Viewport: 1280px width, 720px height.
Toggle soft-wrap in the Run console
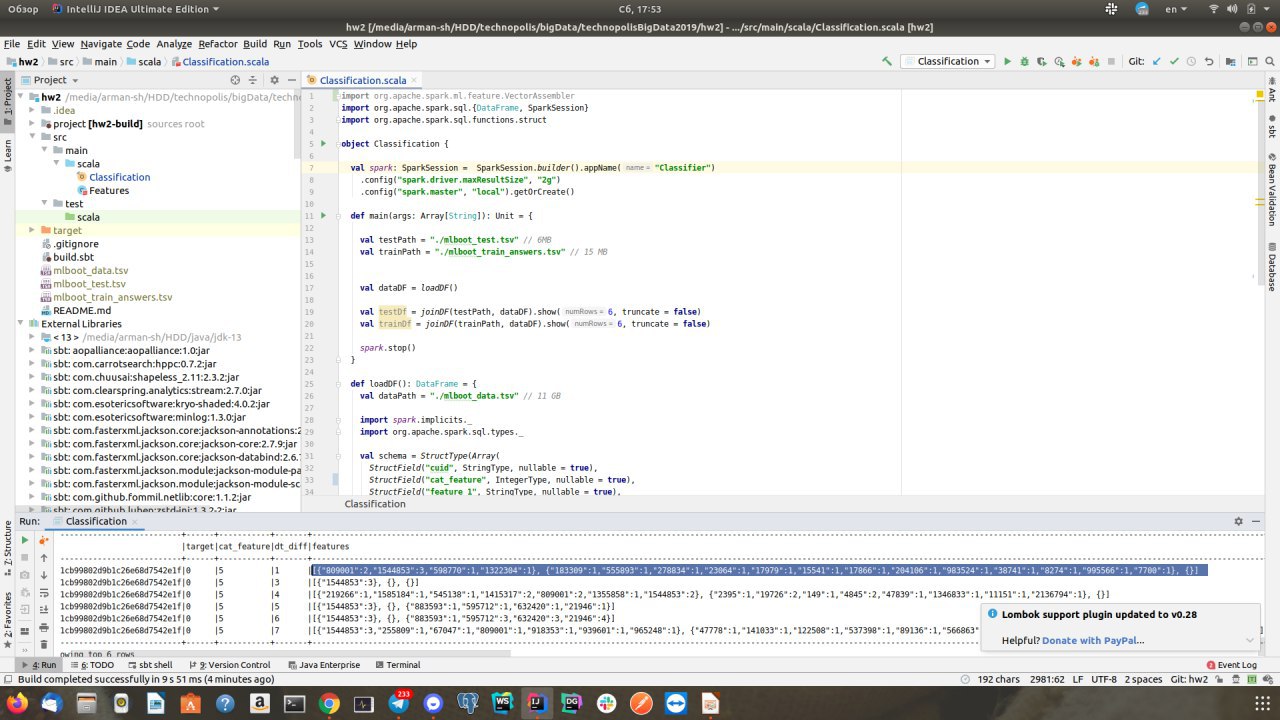pos(44,593)
